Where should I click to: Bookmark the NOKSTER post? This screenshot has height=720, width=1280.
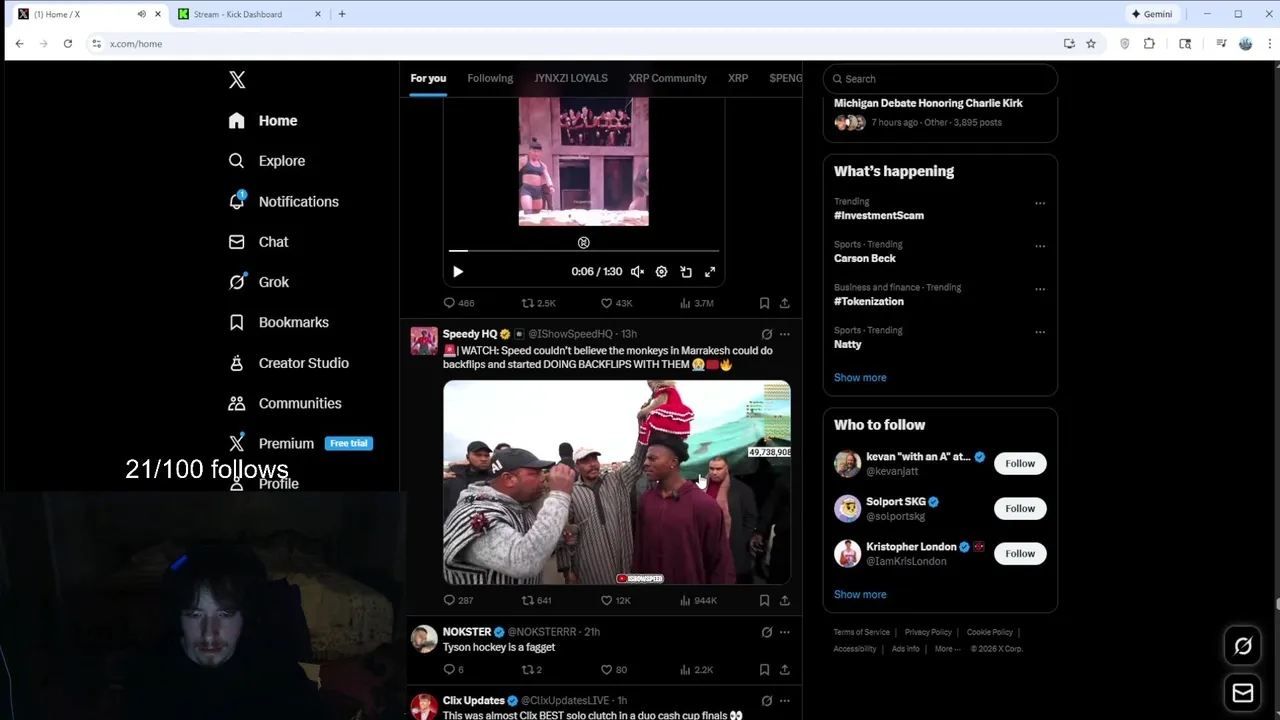[764, 669]
